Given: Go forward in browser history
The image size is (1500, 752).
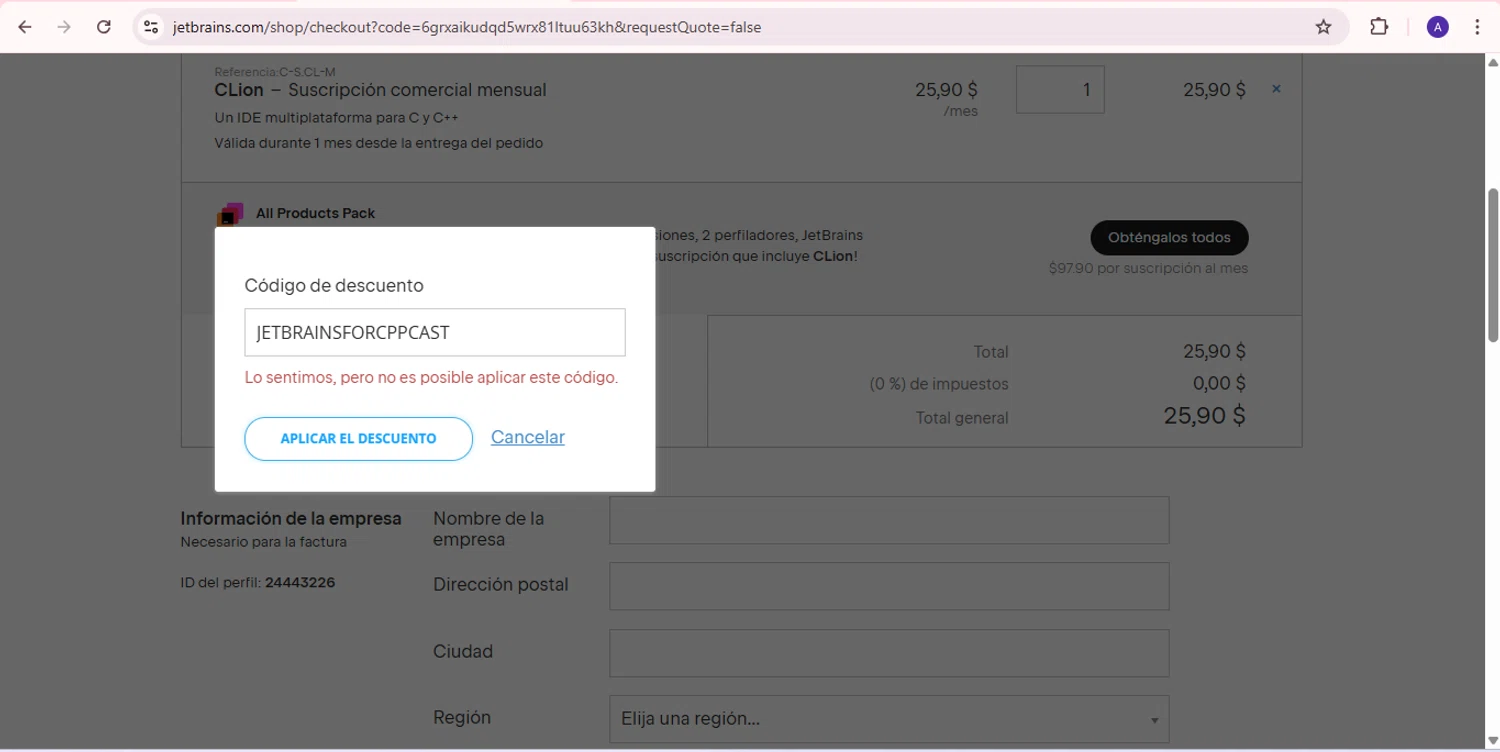Looking at the screenshot, I should click(x=64, y=27).
